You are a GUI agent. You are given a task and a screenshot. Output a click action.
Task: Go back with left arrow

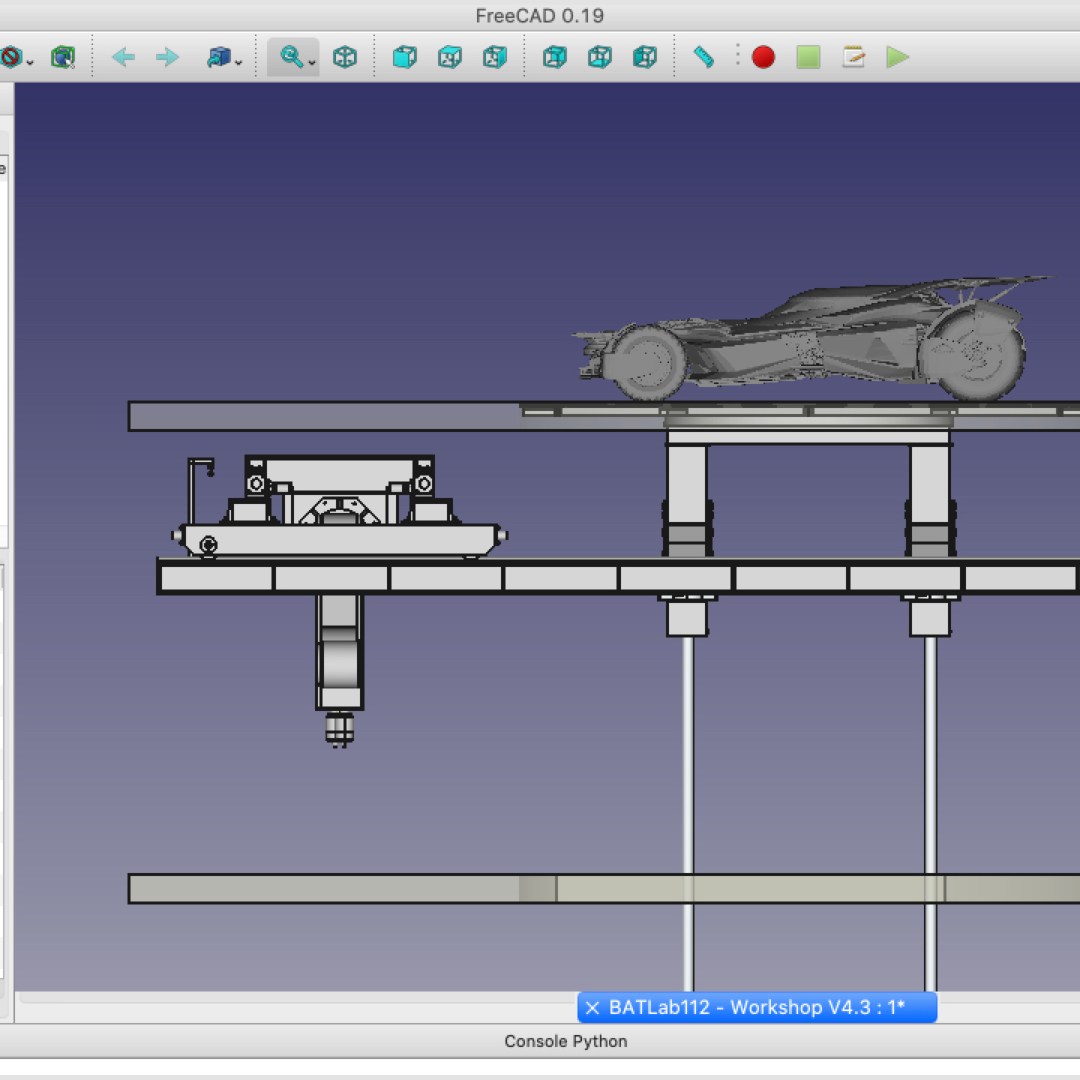pyautogui.click(x=123, y=57)
